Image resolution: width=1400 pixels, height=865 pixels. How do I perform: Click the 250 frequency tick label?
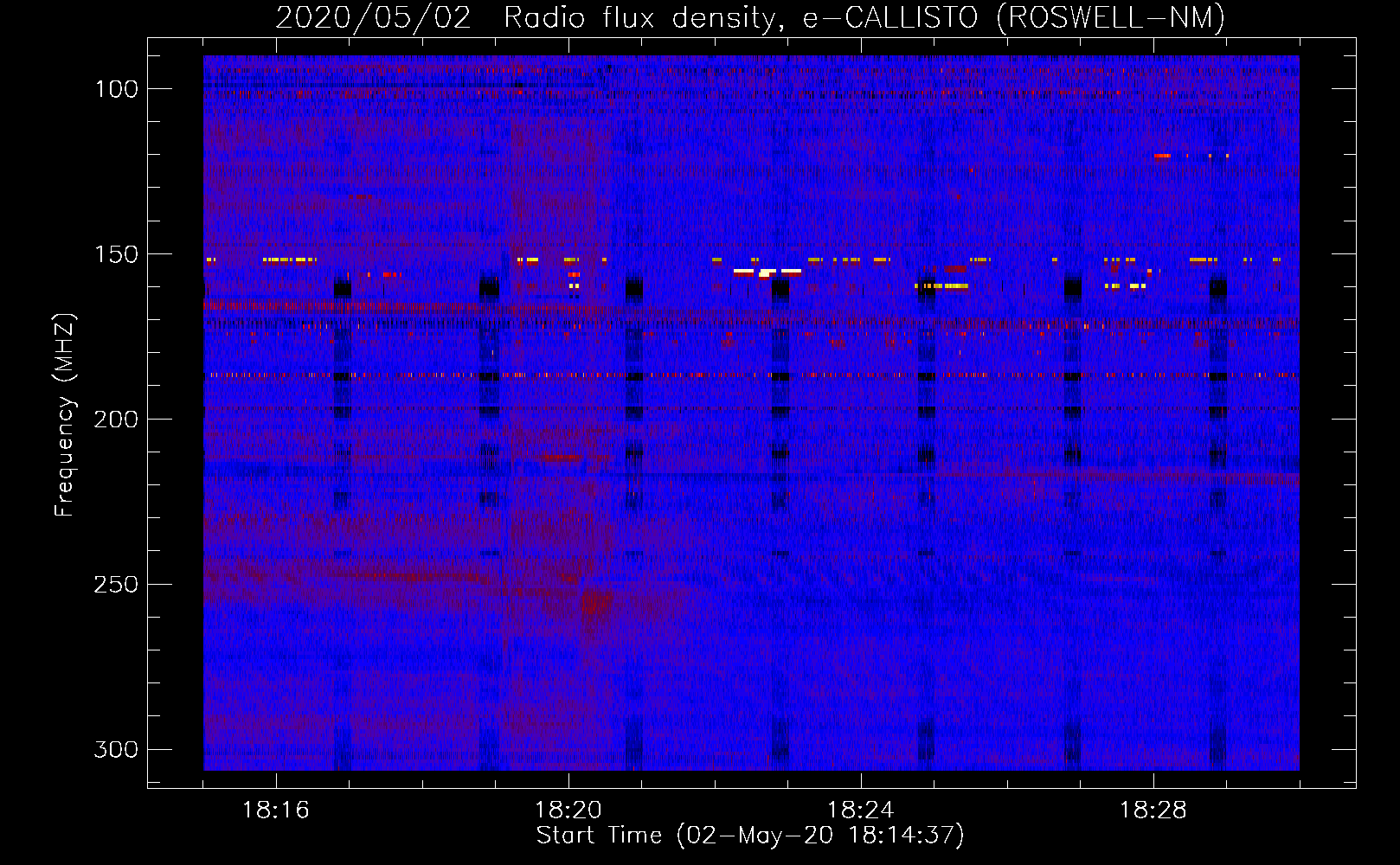(x=117, y=585)
